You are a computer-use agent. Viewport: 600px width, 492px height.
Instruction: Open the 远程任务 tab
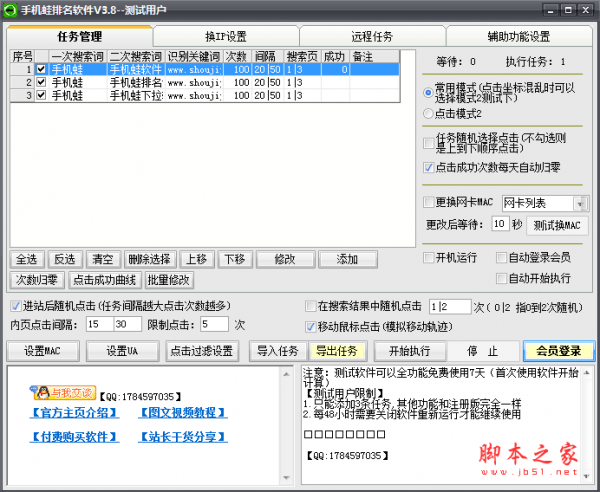371,36
